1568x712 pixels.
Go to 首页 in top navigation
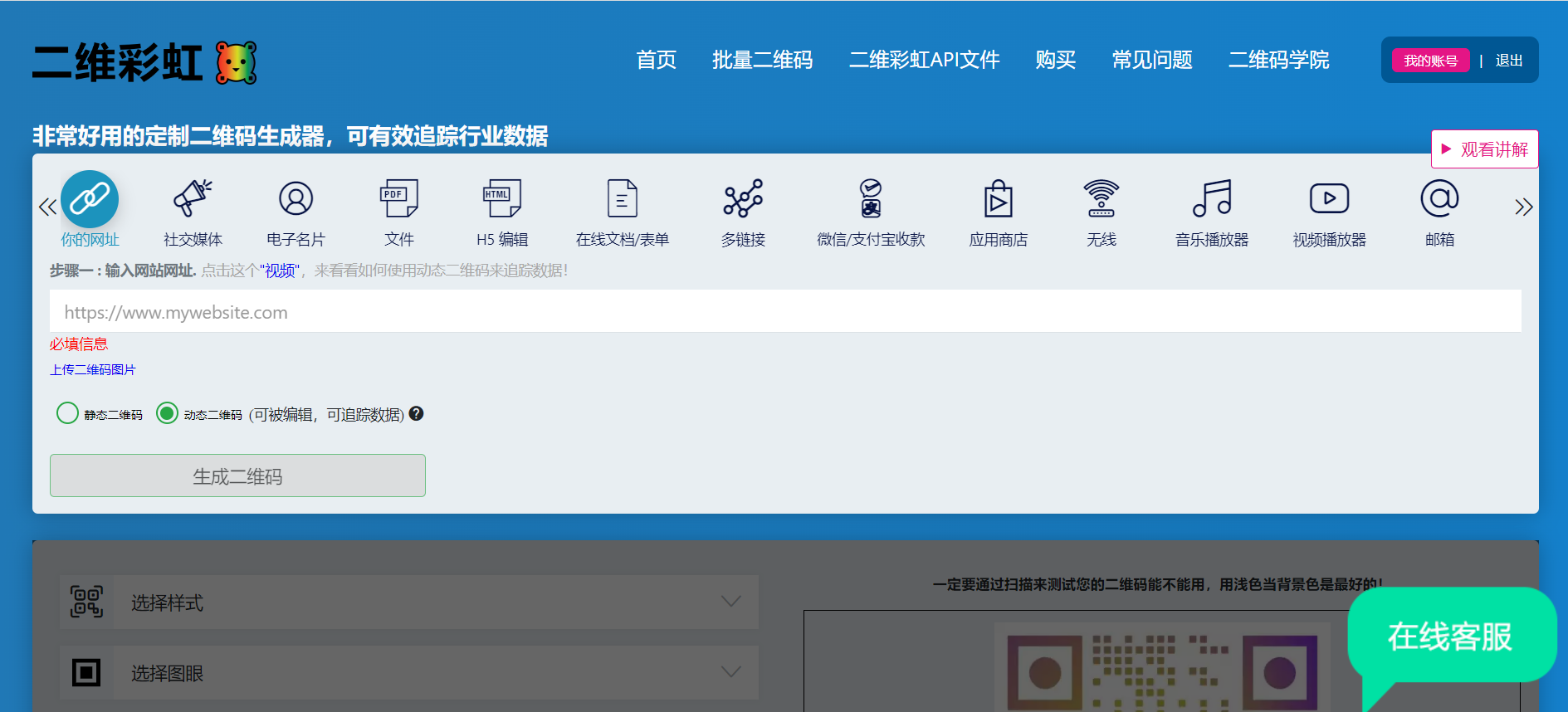pyautogui.click(x=656, y=60)
